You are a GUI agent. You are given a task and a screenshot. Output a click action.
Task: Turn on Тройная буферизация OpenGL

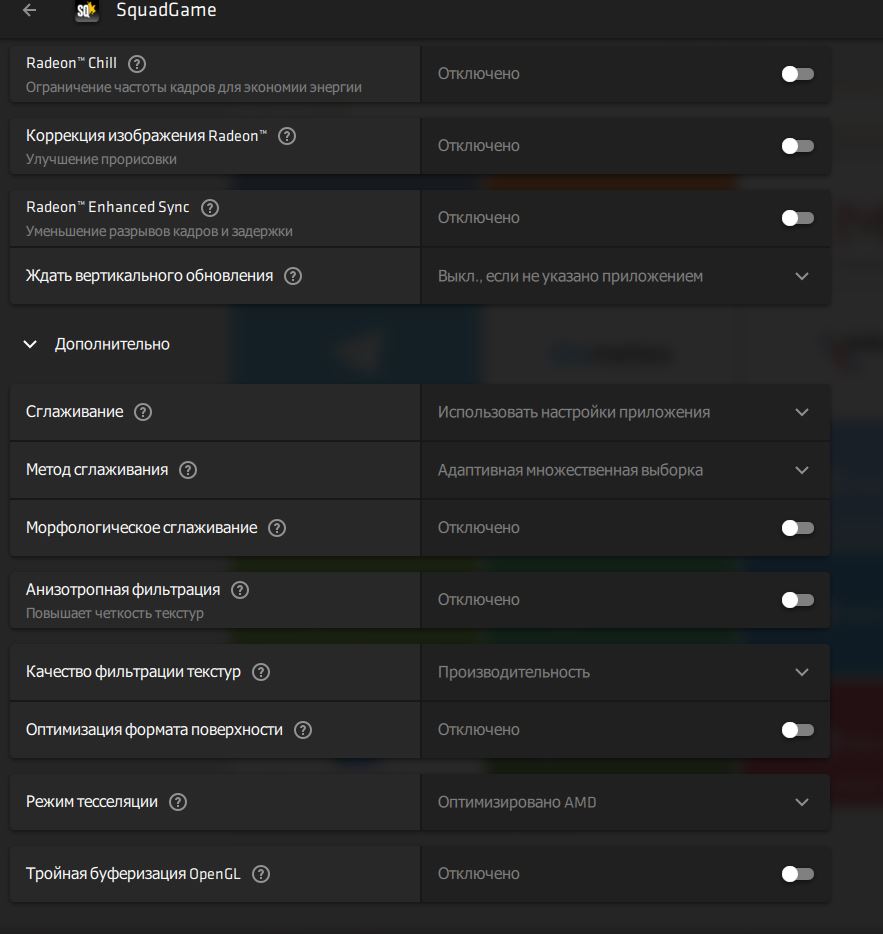(x=797, y=874)
